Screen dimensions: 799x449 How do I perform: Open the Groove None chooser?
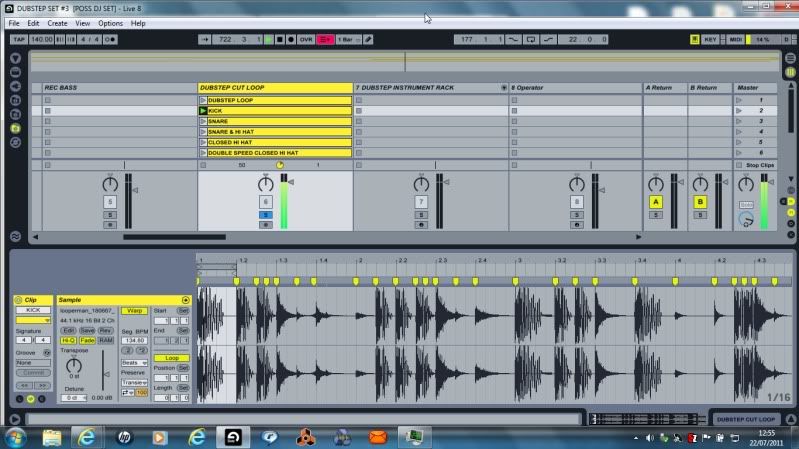(32, 362)
